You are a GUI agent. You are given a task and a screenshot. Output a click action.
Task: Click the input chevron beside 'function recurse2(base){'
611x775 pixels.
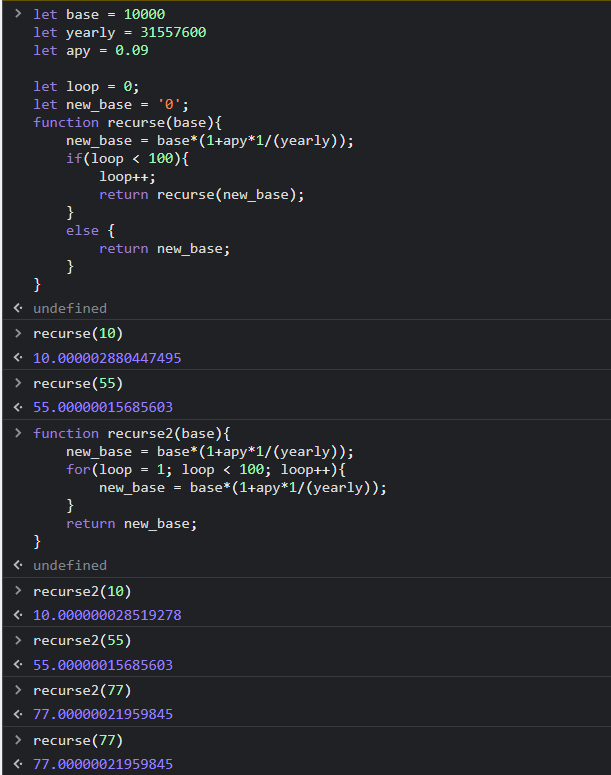[x=18, y=433]
